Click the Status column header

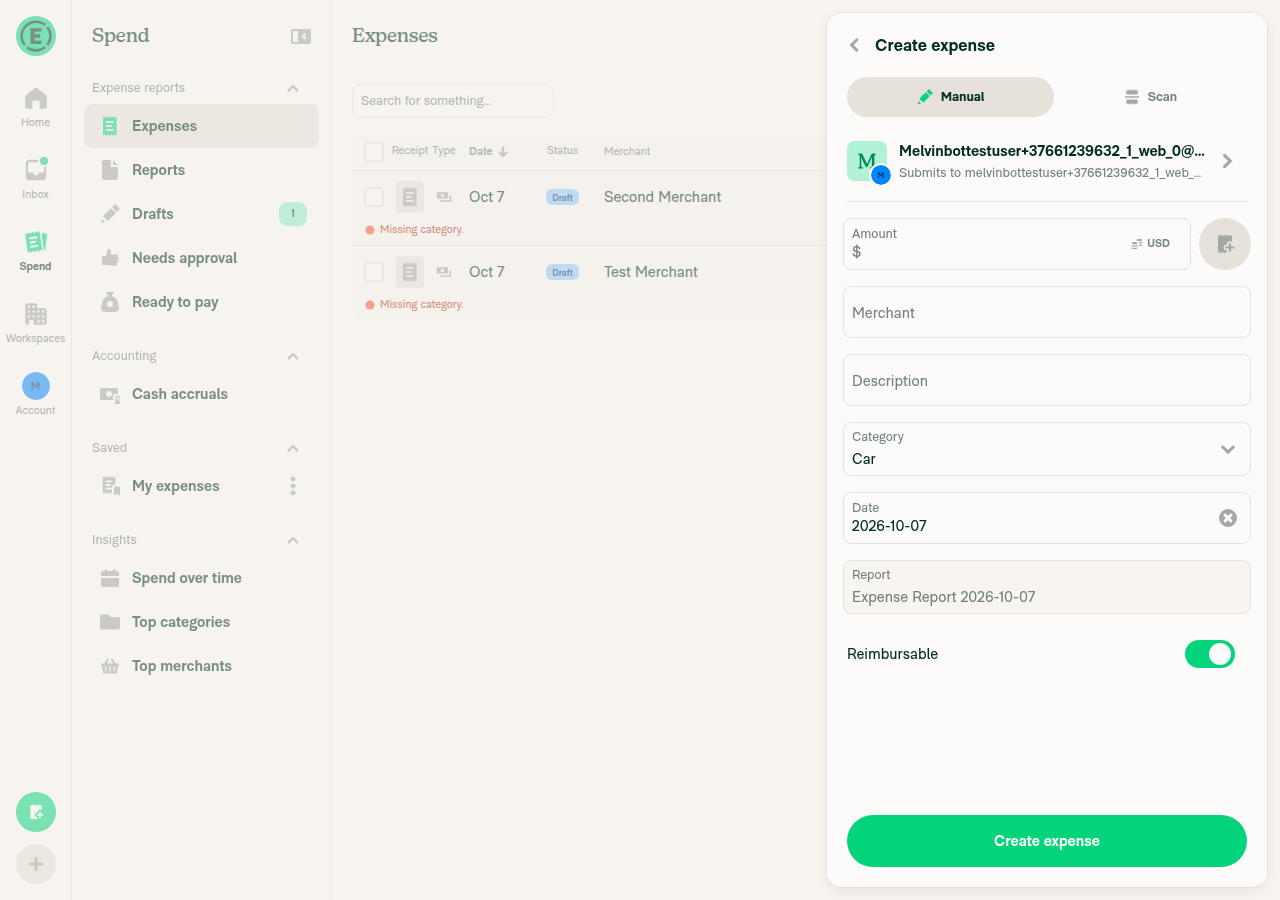(562, 151)
